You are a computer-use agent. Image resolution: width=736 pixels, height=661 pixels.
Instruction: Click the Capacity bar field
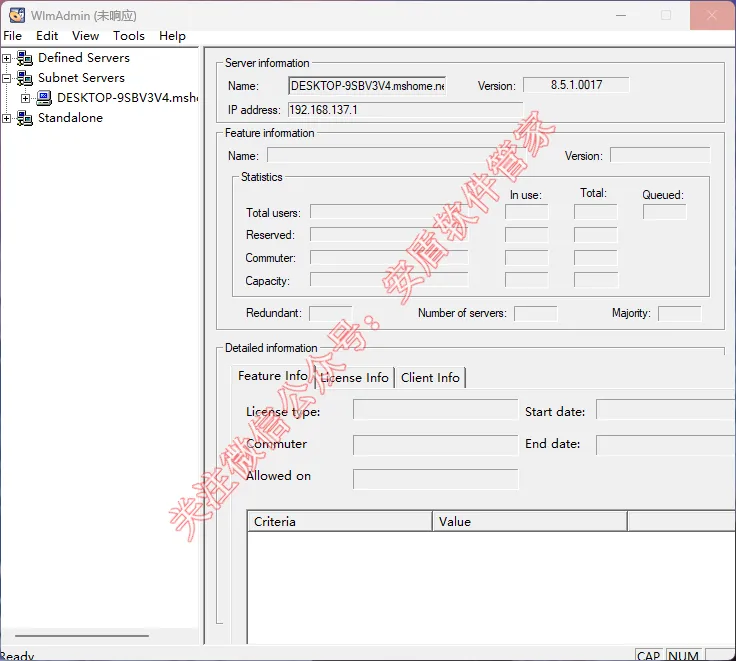click(x=389, y=280)
